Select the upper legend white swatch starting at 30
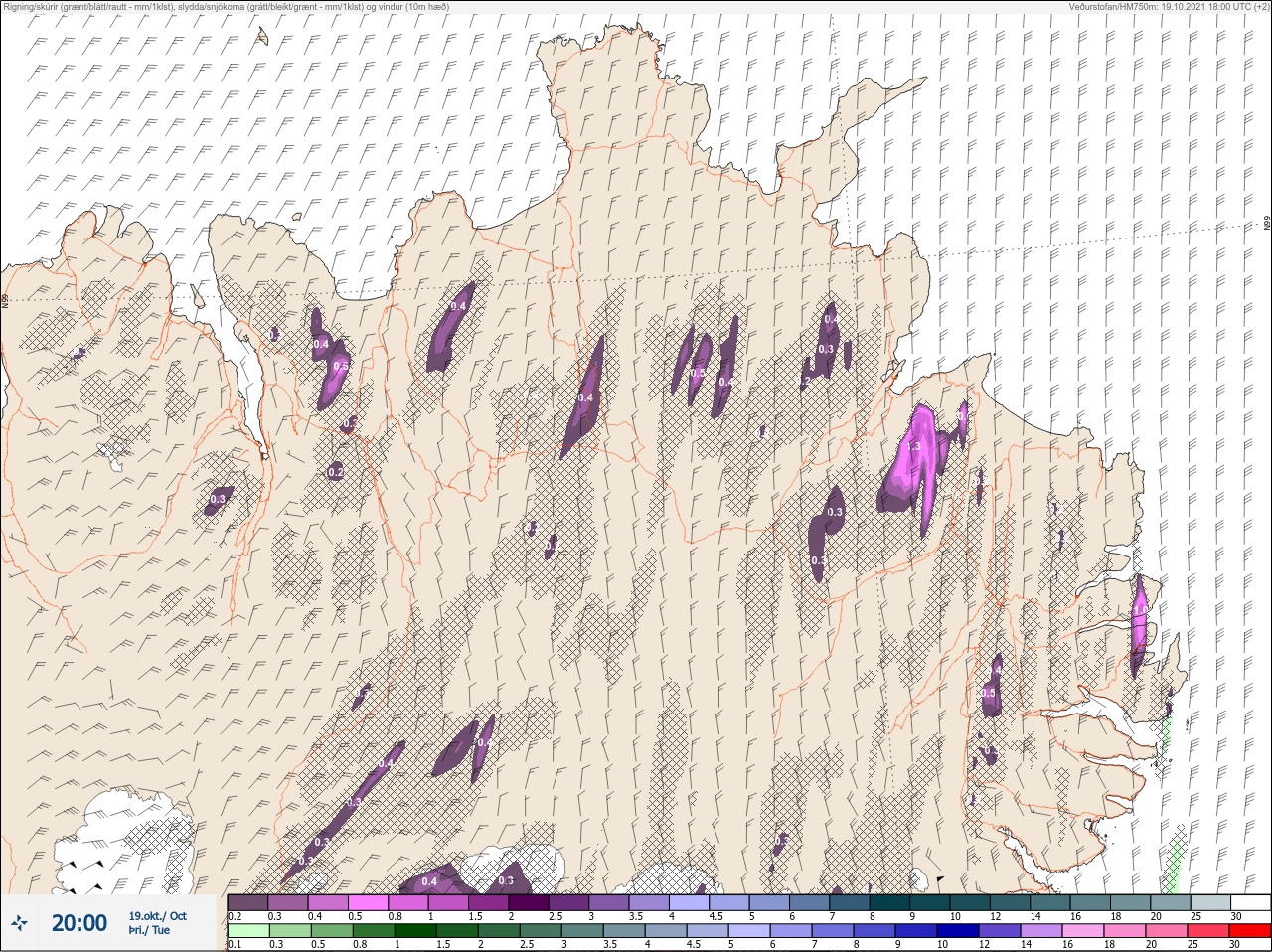The image size is (1272, 952). 1250,902
